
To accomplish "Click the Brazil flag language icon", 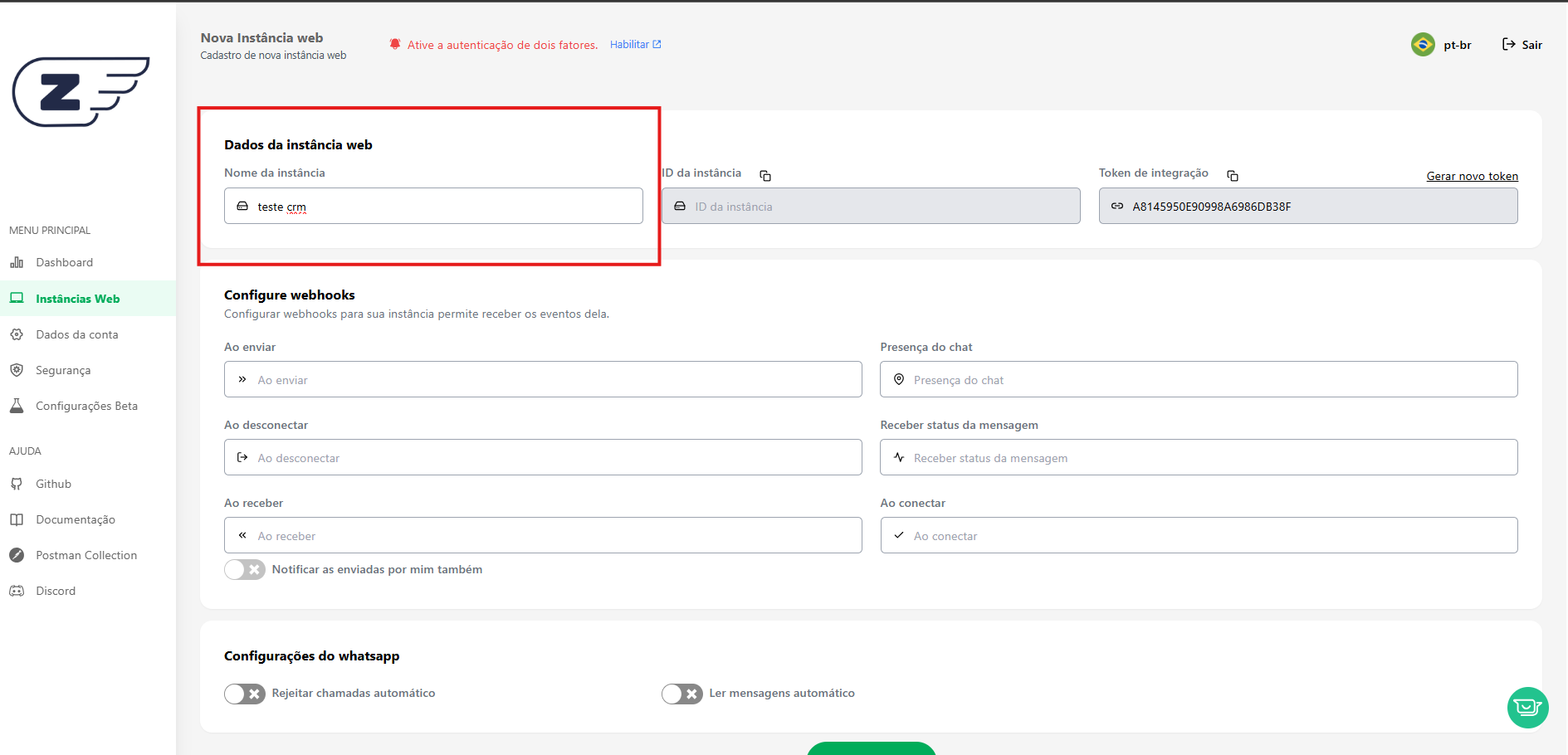I will point(1423,44).
